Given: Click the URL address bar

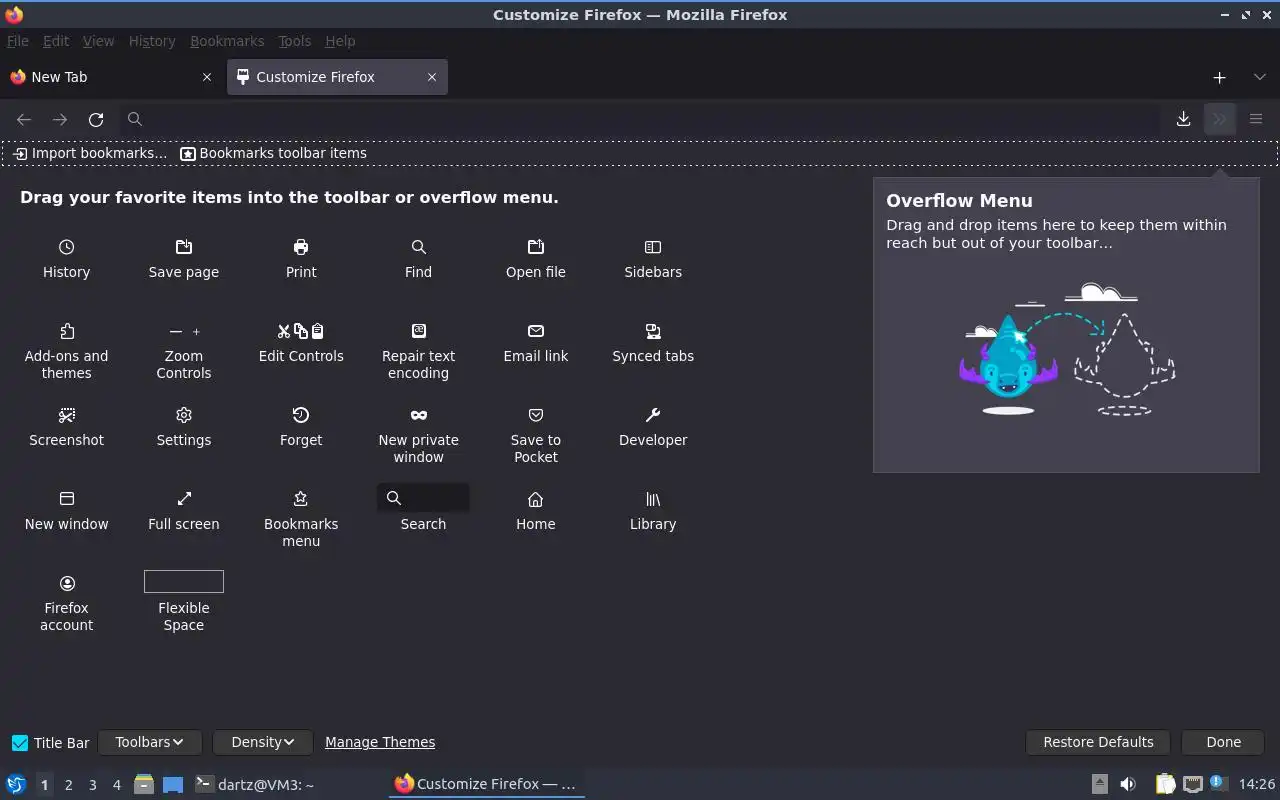Looking at the screenshot, I should pyautogui.click(x=640, y=119).
